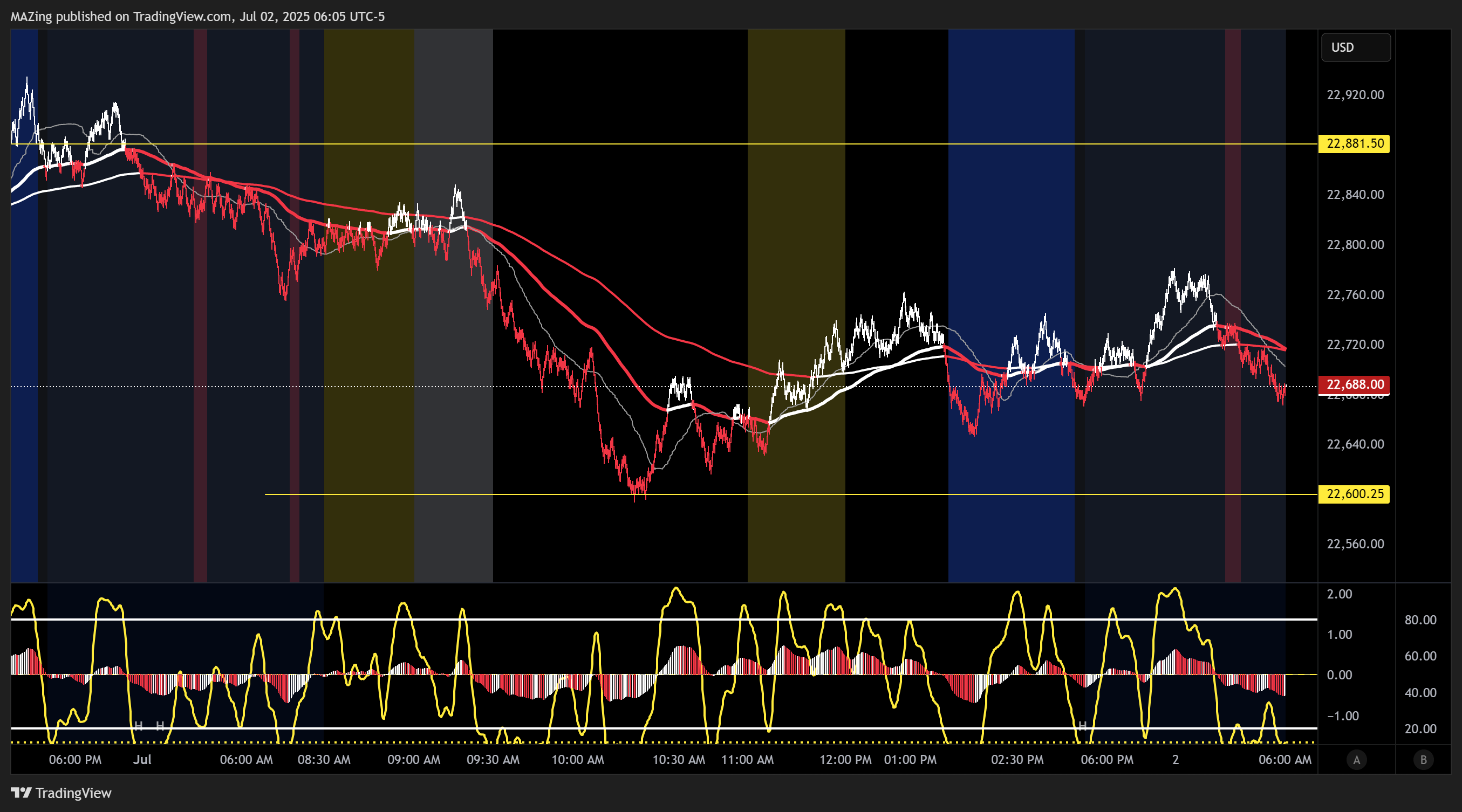The width and height of the screenshot is (1462, 812).
Task: Click the 22,720.00 price axis value
Action: click(1355, 344)
